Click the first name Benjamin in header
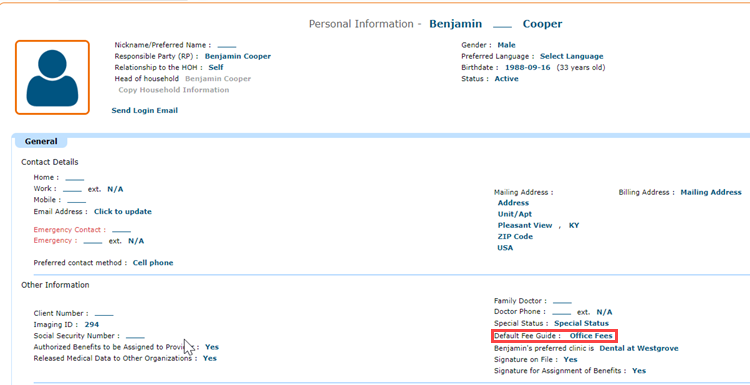The width and height of the screenshot is (750, 385). click(455, 24)
